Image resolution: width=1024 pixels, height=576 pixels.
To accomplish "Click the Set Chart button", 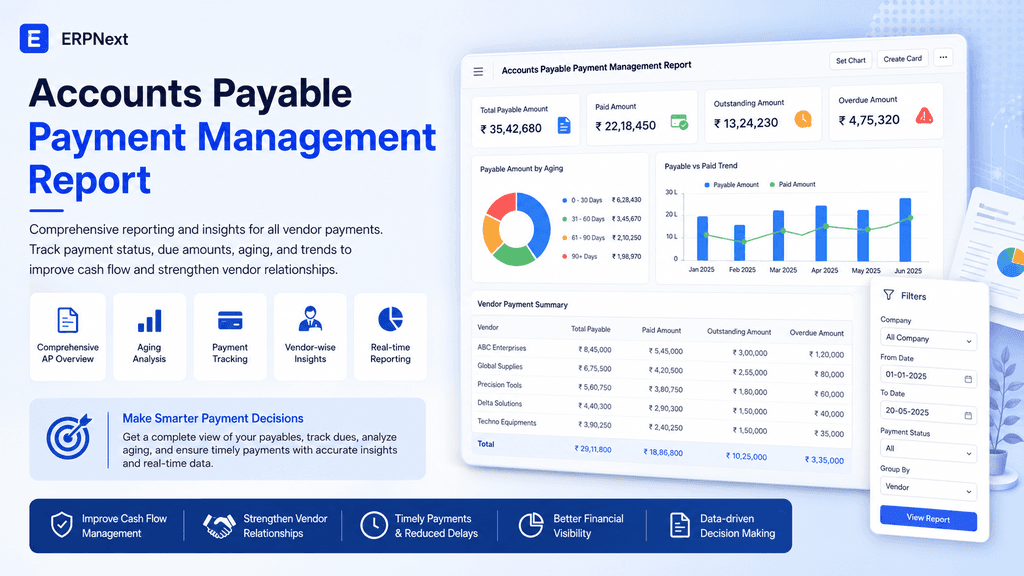I will click(x=850, y=60).
